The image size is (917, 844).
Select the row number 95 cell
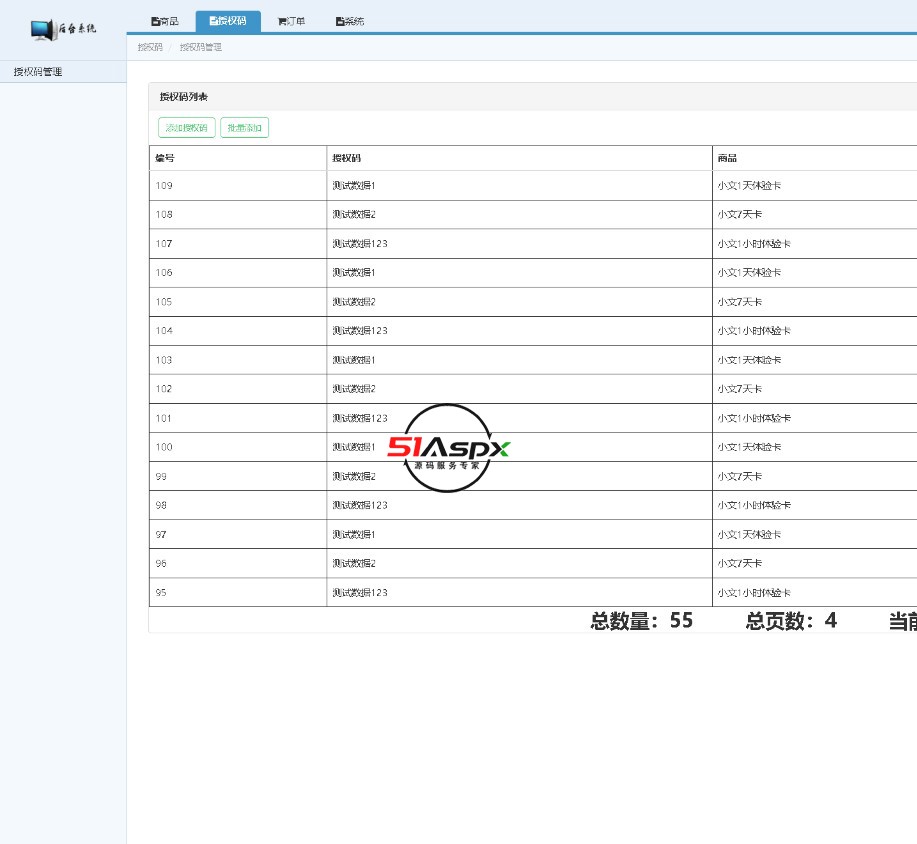click(238, 592)
